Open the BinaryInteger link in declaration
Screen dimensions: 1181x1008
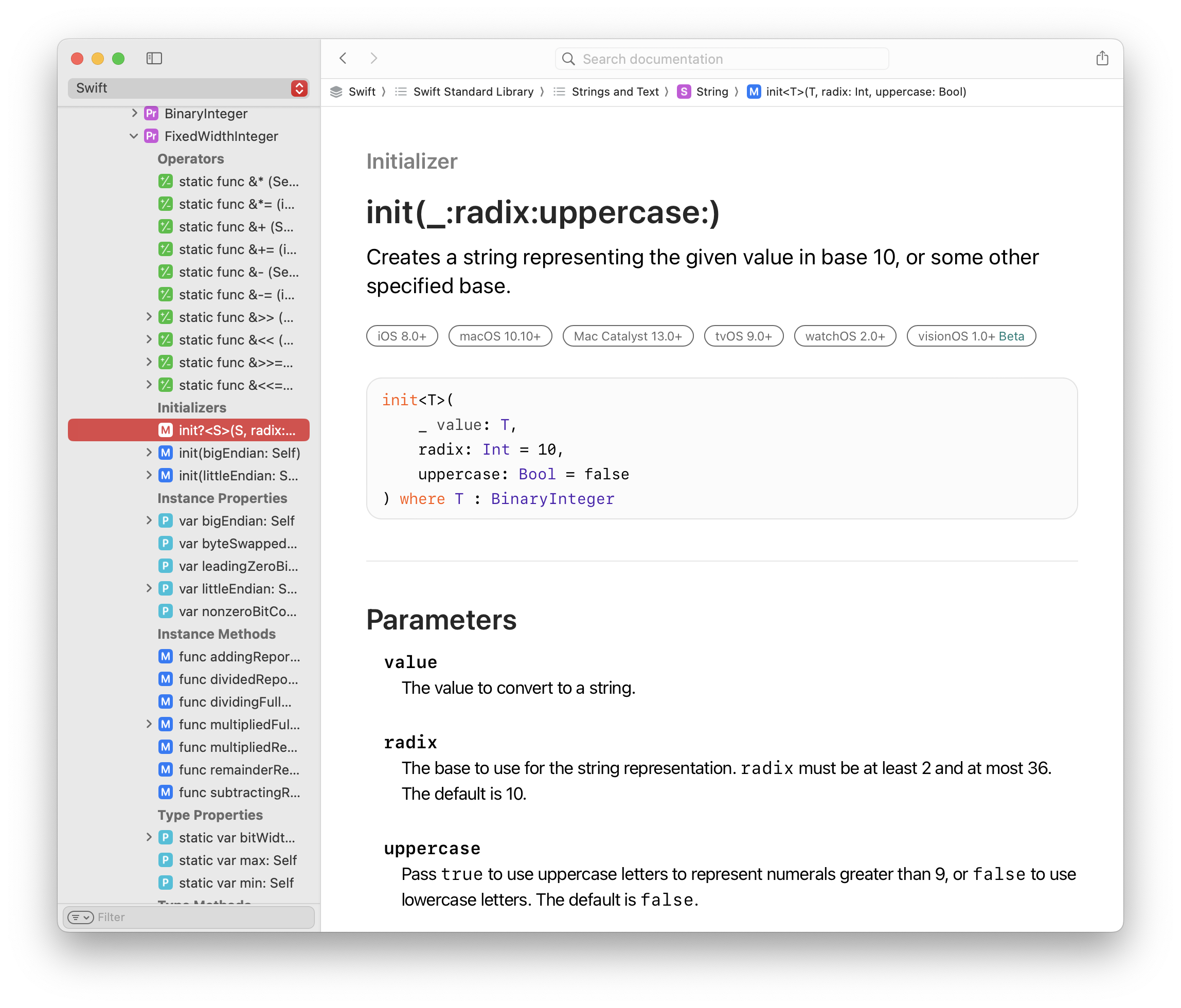(552, 499)
